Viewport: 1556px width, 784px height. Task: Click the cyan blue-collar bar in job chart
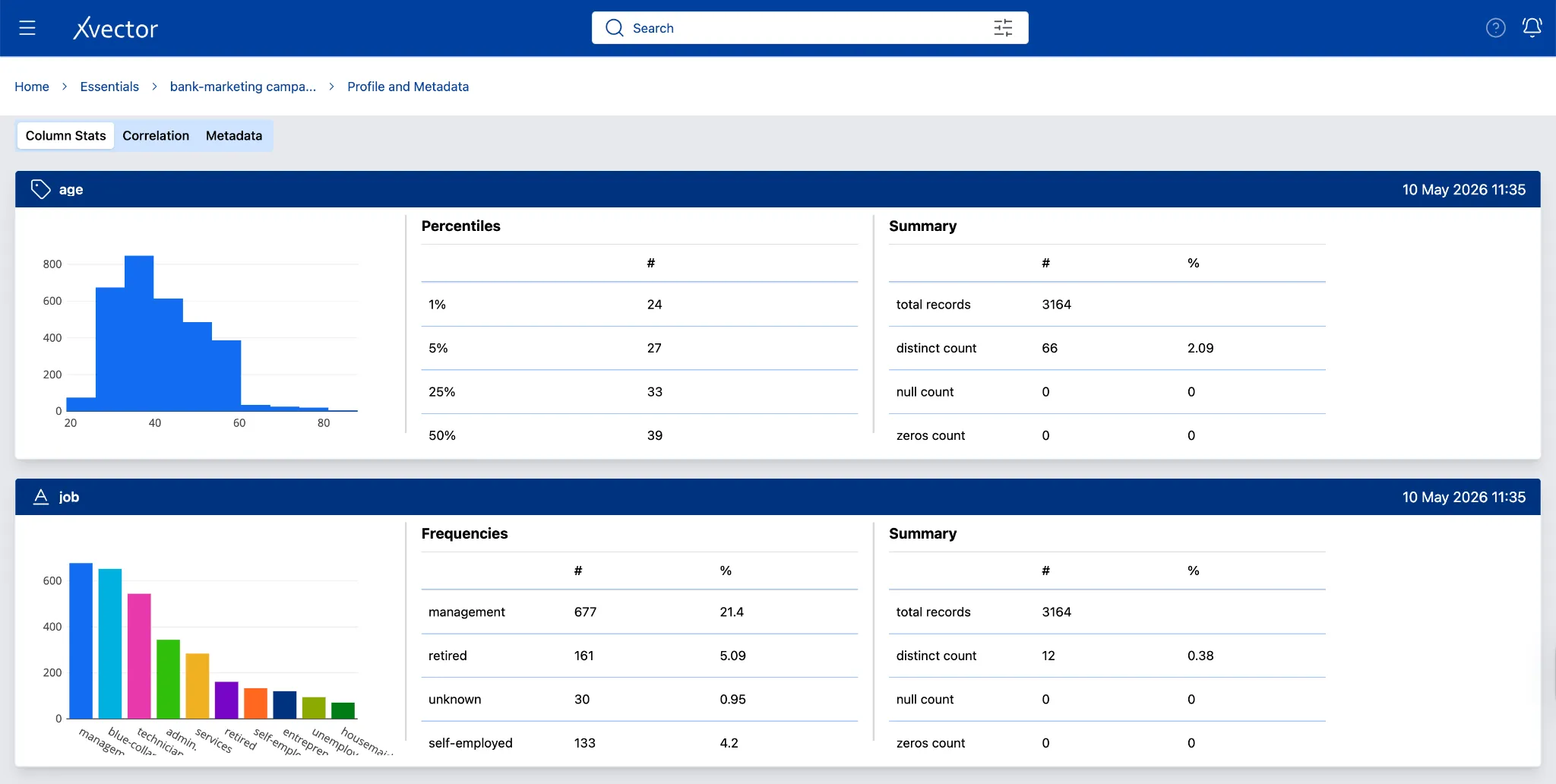pyautogui.click(x=110, y=643)
